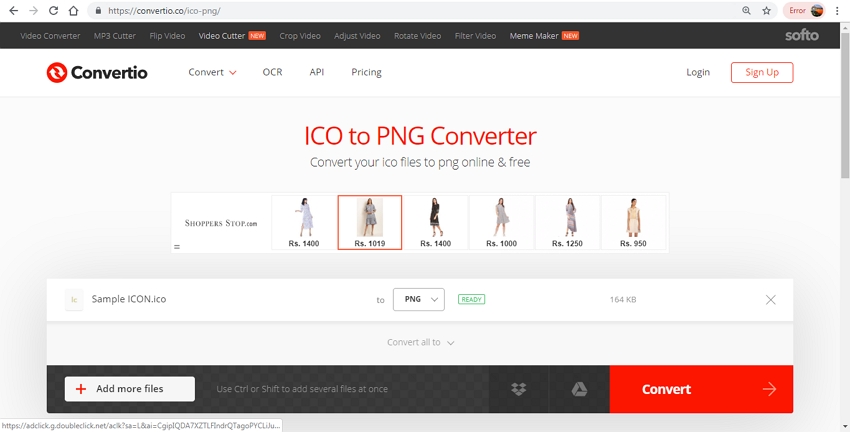
Task: Expand the Convert all to dropdown
Action: click(x=420, y=342)
